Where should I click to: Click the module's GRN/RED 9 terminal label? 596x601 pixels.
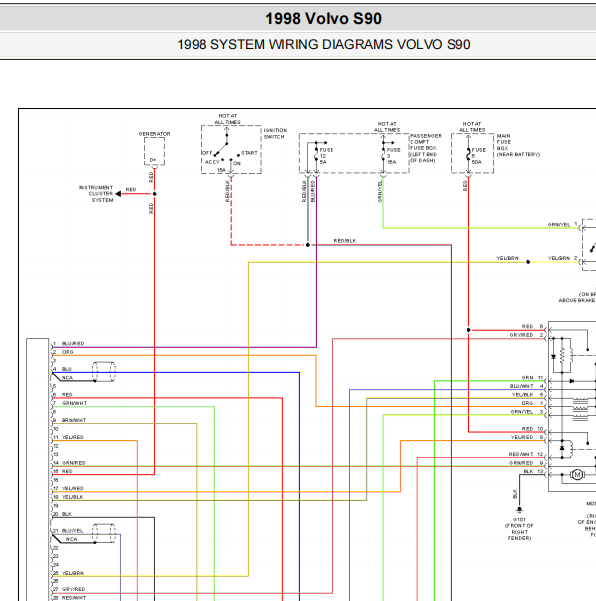pos(526,463)
